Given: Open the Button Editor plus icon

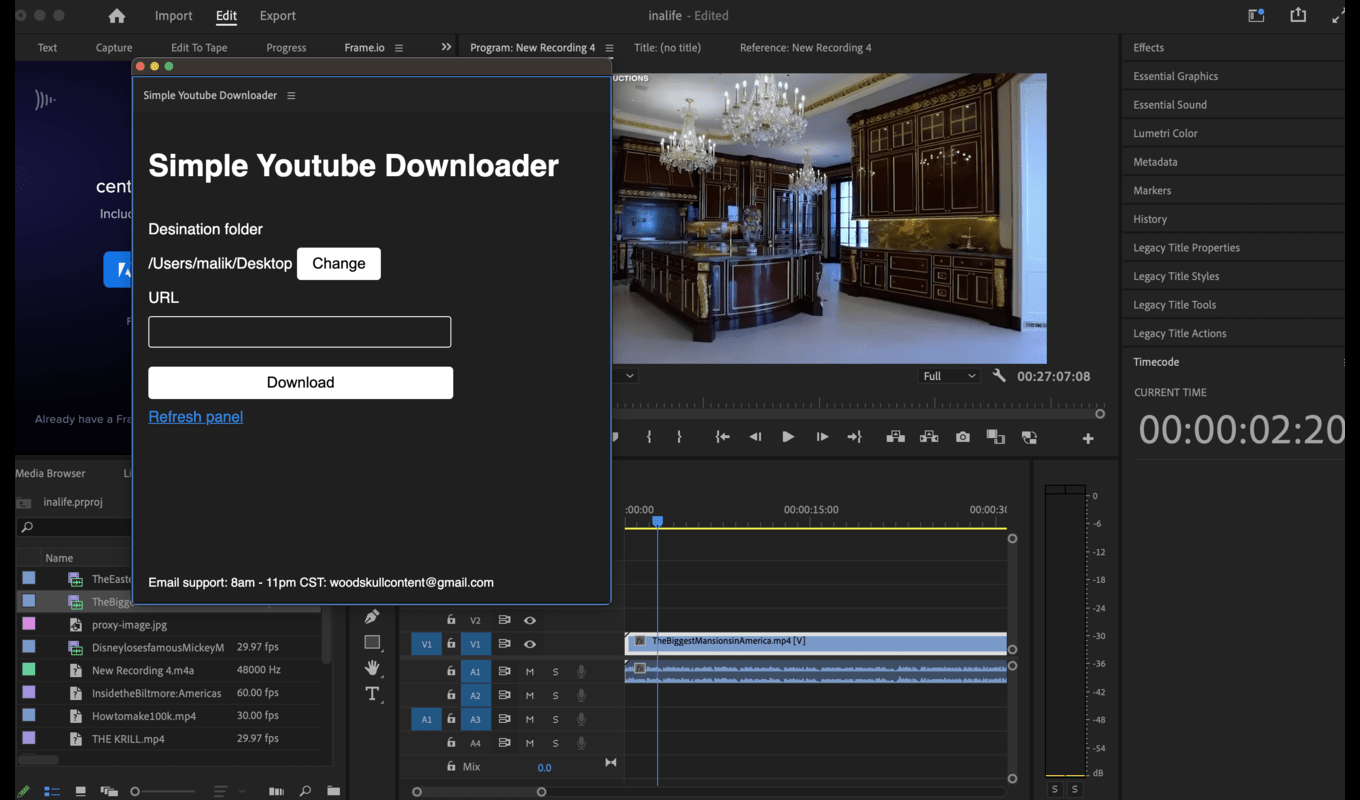Looking at the screenshot, I should pyautogui.click(x=1088, y=438).
